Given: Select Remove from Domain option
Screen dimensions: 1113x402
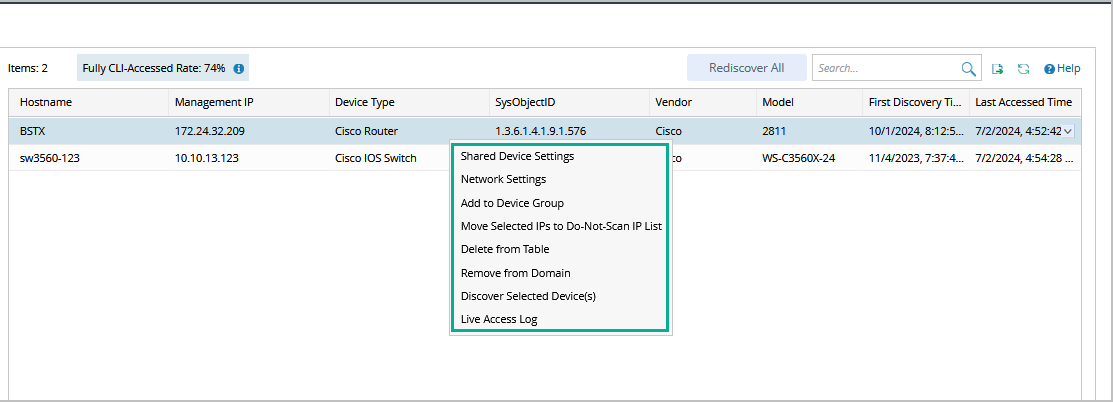Looking at the screenshot, I should [515, 273].
